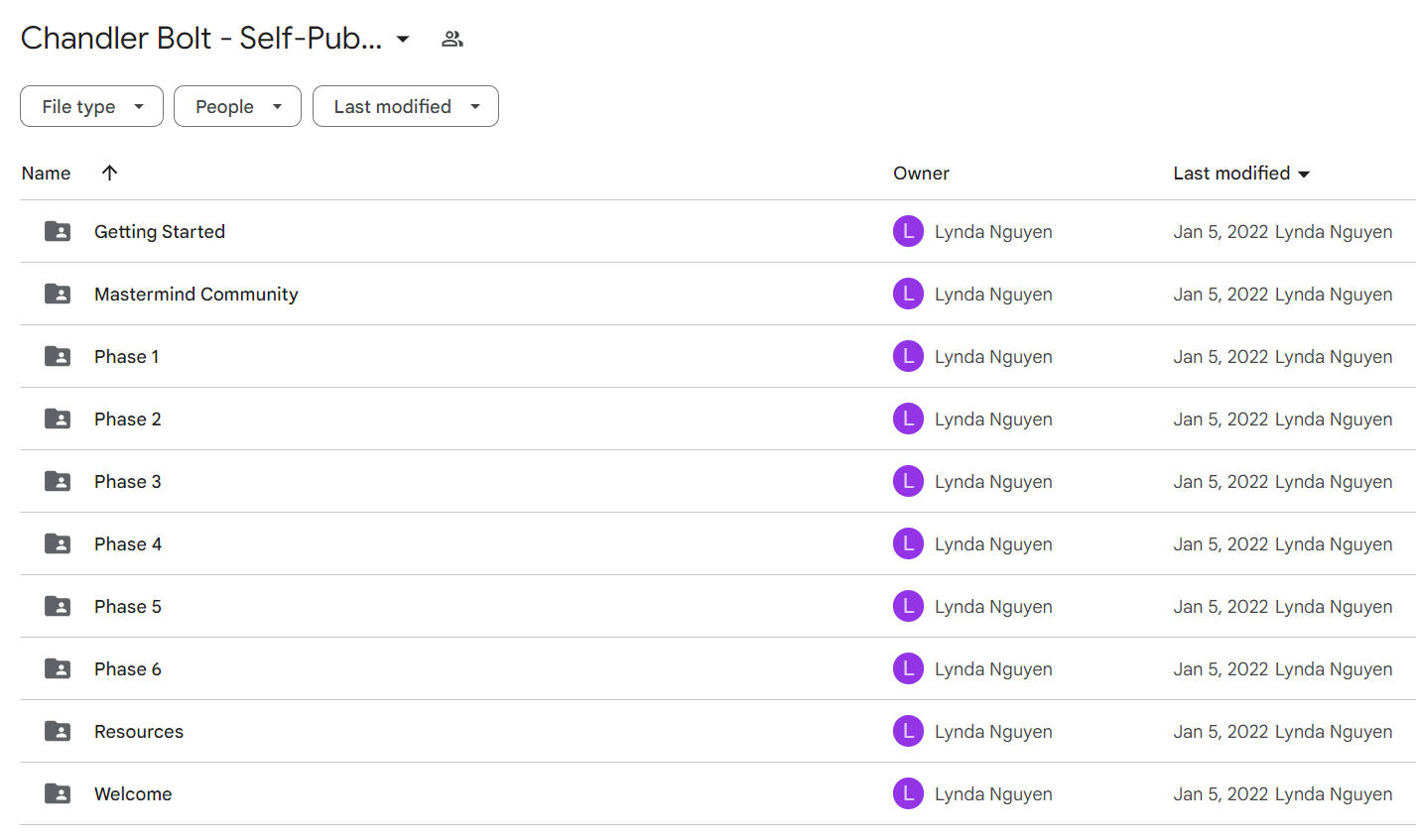Open the Last modified filter

tap(405, 106)
